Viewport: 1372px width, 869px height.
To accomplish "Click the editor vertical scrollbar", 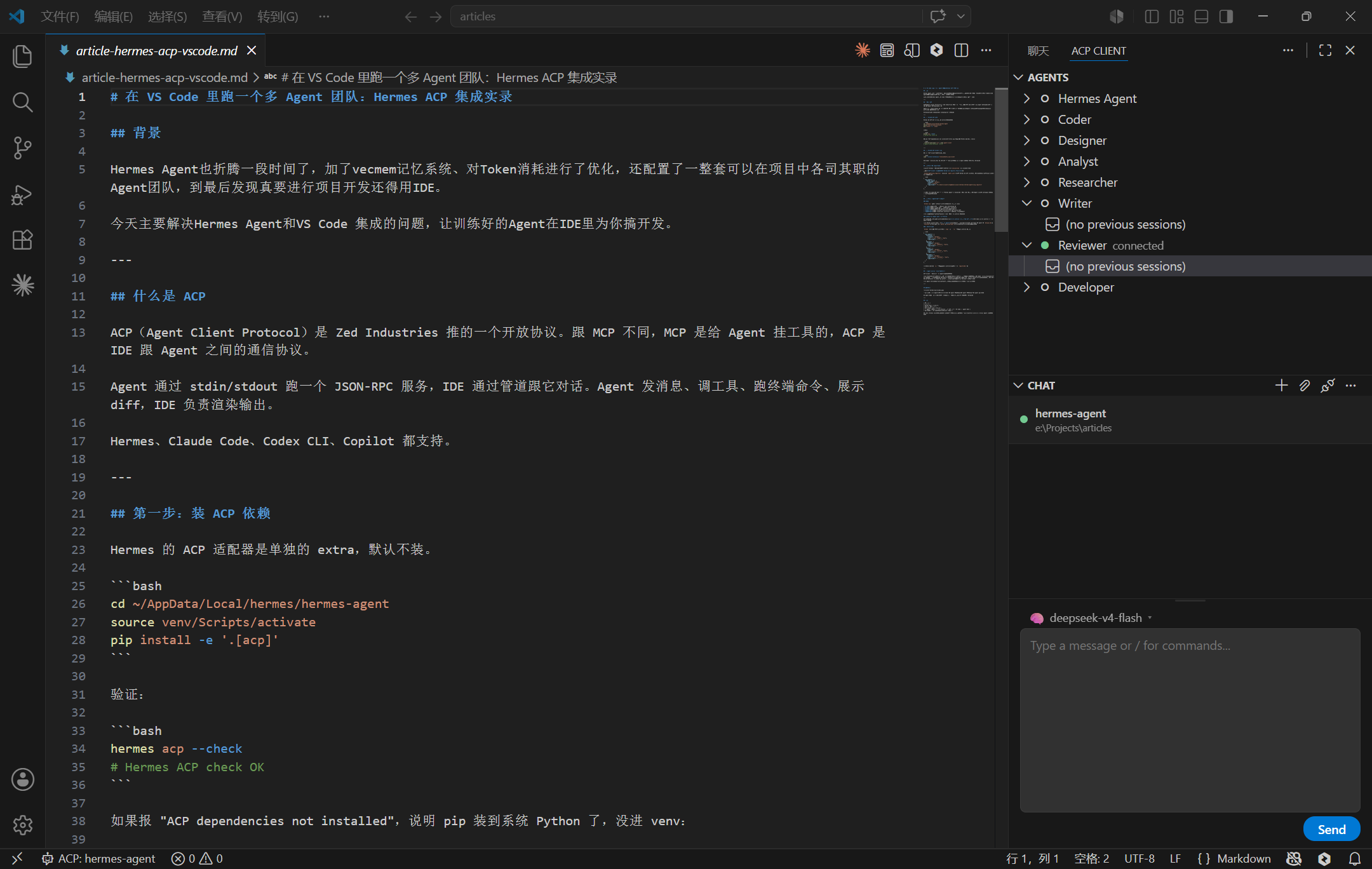I will coord(1002,160).
